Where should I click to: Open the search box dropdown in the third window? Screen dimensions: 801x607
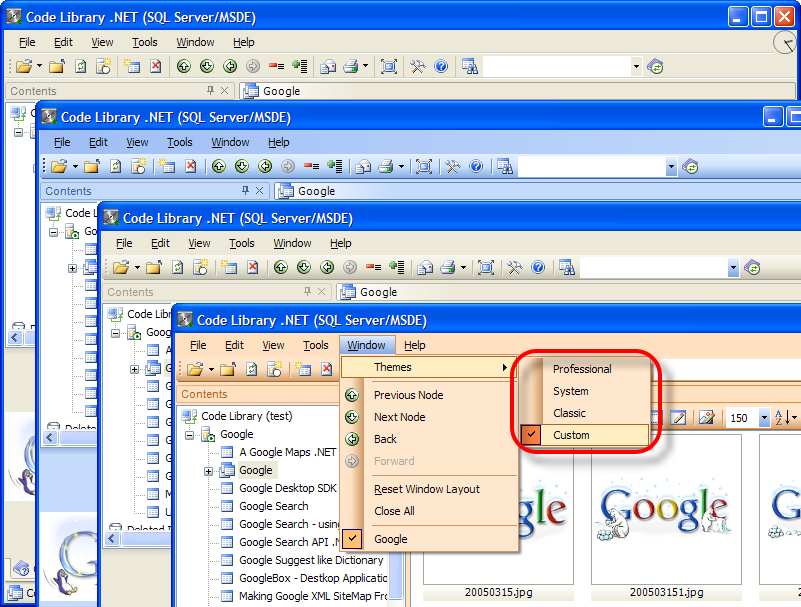pos(733,267)
